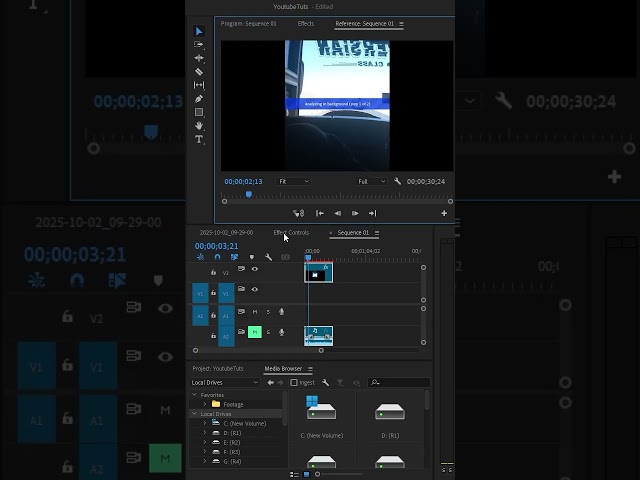Click Gang to Program Monitor icon
The image size is (640, 480).
[299, 213]
